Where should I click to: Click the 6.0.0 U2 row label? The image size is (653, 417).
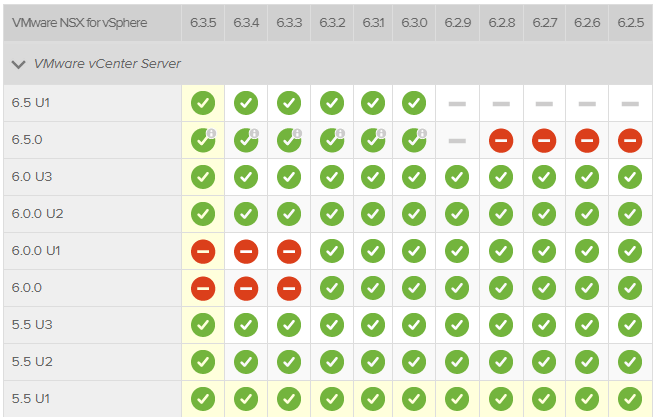click(38, 214)
